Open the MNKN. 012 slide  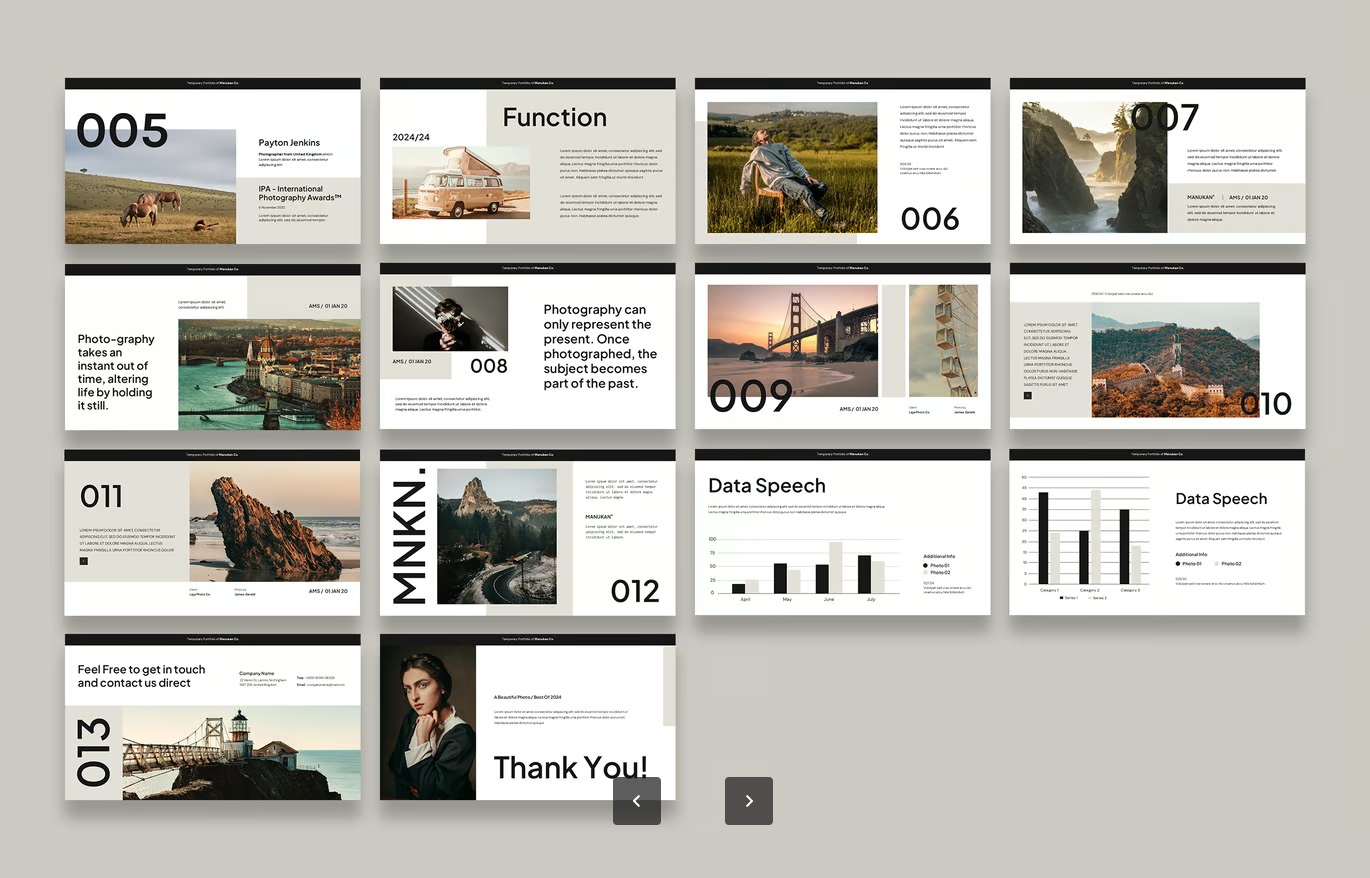click(527, 533)
